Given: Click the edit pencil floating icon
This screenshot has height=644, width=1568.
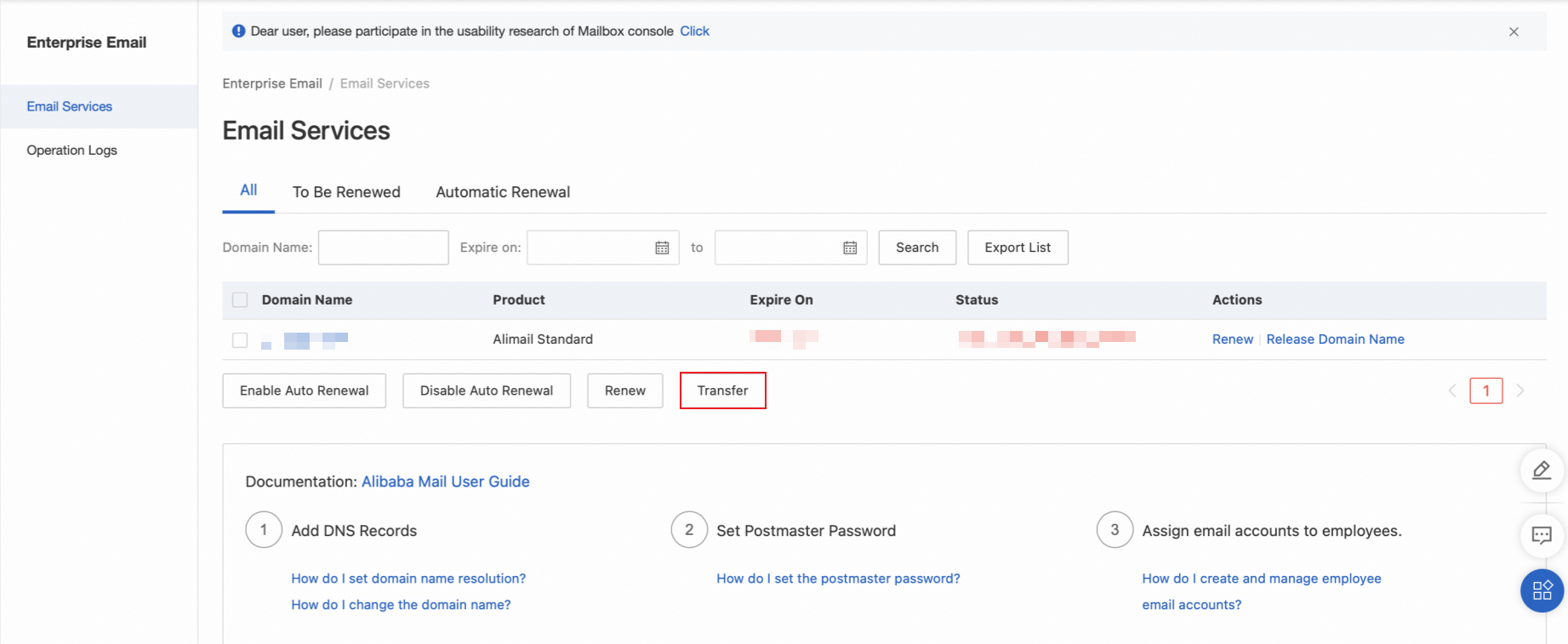Looking at the screenshot, I should tap(1541, 470).
